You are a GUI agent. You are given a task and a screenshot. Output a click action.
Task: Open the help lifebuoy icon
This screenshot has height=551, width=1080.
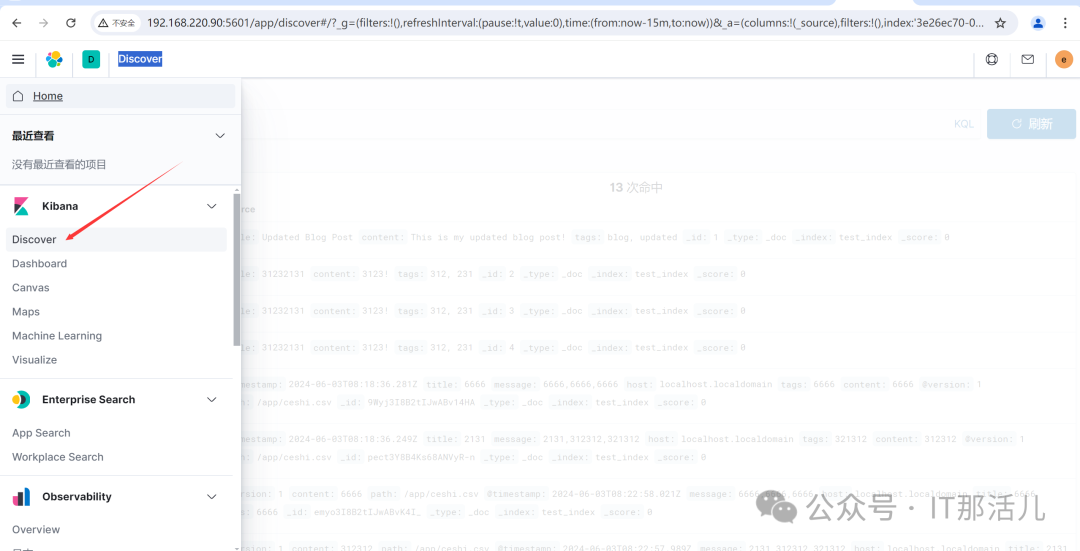coord(992,59)
